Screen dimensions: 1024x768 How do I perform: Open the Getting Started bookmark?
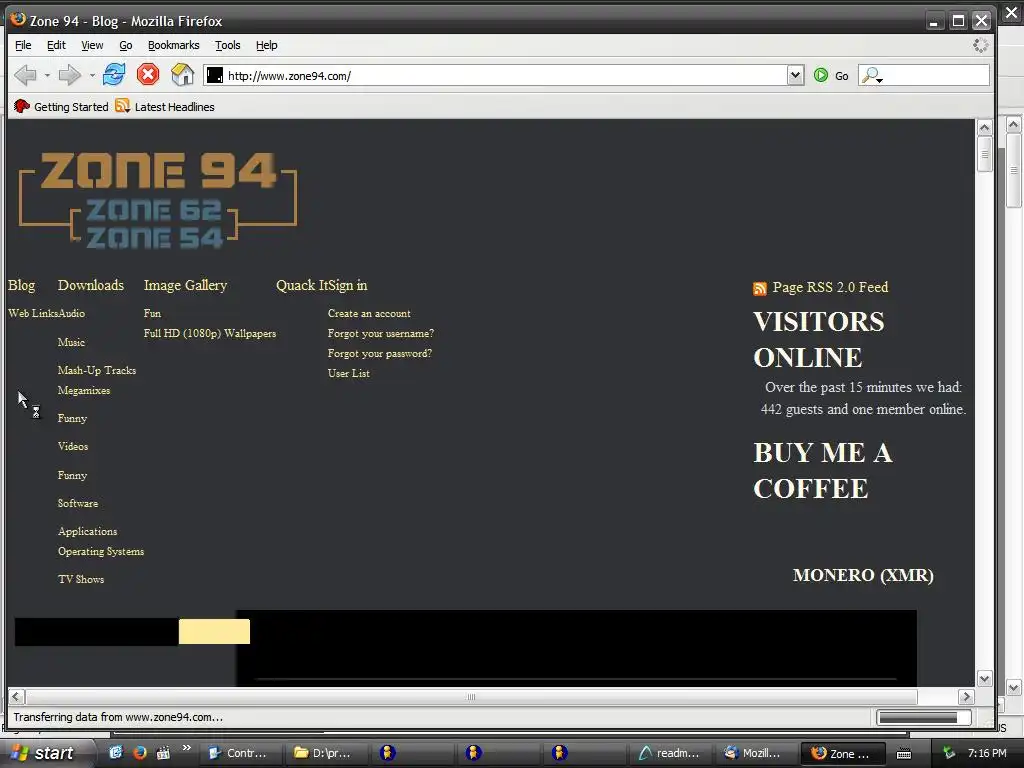tap(61, 106)
